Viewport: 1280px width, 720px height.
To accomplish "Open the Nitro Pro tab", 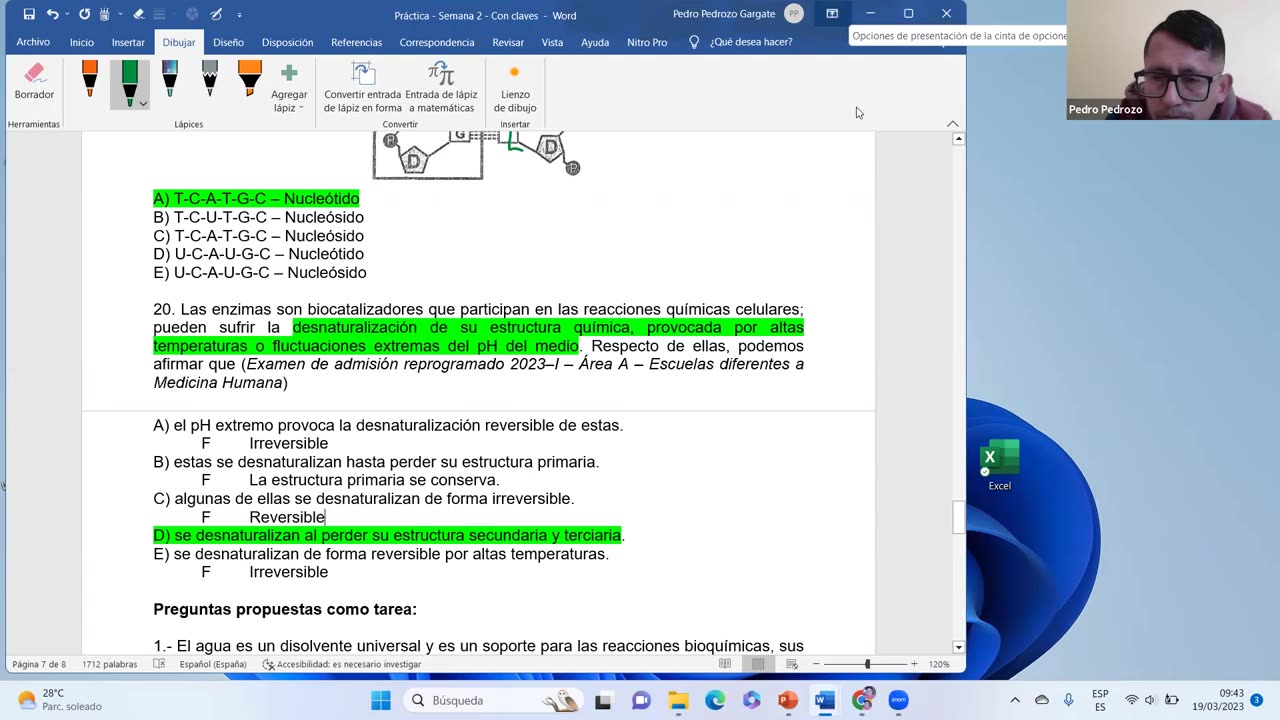I will (x=647, y=42).
